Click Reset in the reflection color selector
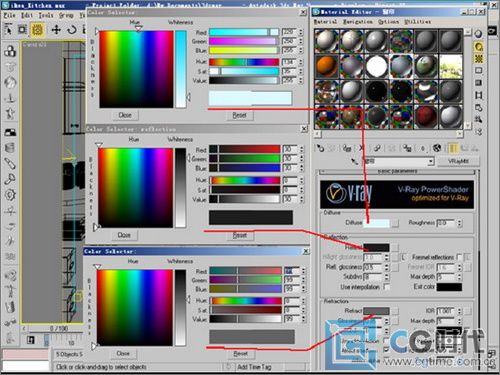 239,235
